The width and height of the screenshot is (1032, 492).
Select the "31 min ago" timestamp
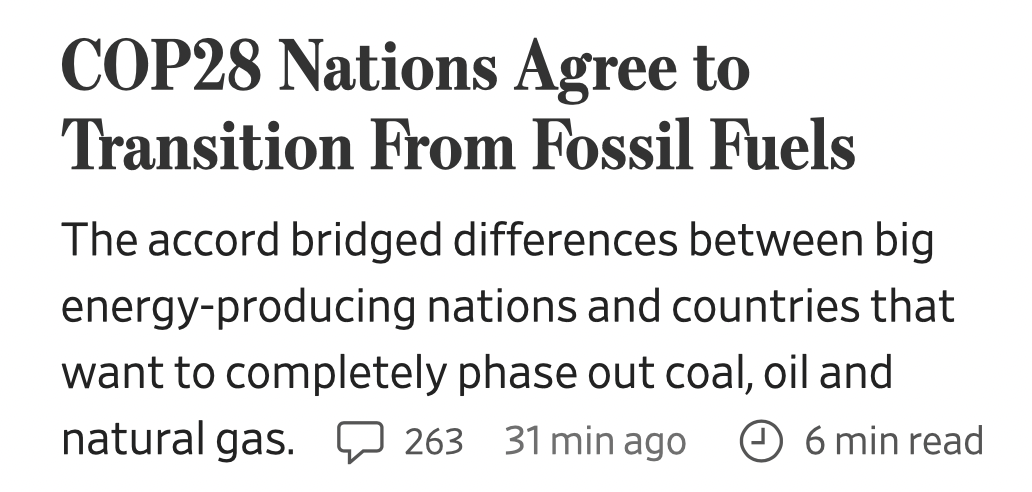(595, 441)
